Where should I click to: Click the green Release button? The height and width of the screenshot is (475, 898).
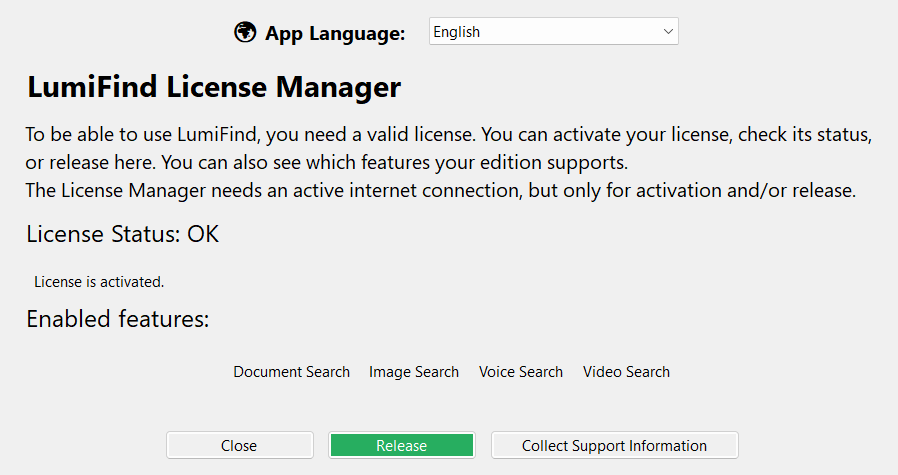pos(401,445)
